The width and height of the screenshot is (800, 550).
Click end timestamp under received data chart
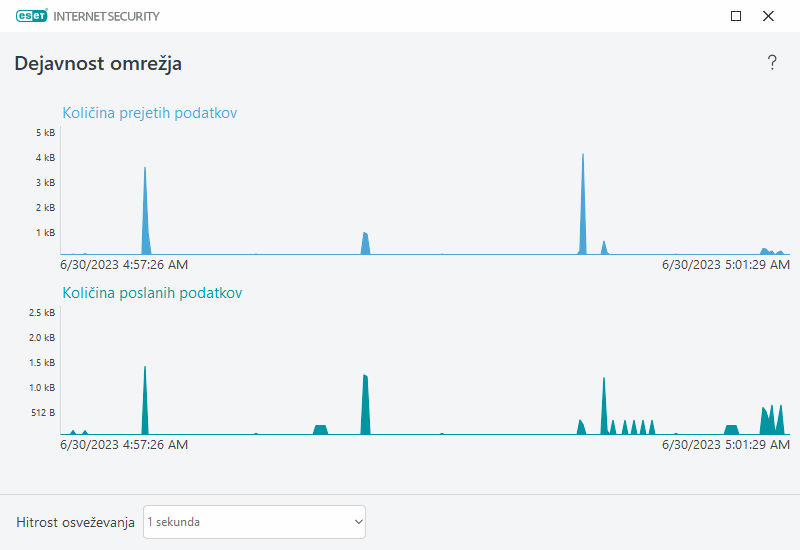click(x=726, y=265)
